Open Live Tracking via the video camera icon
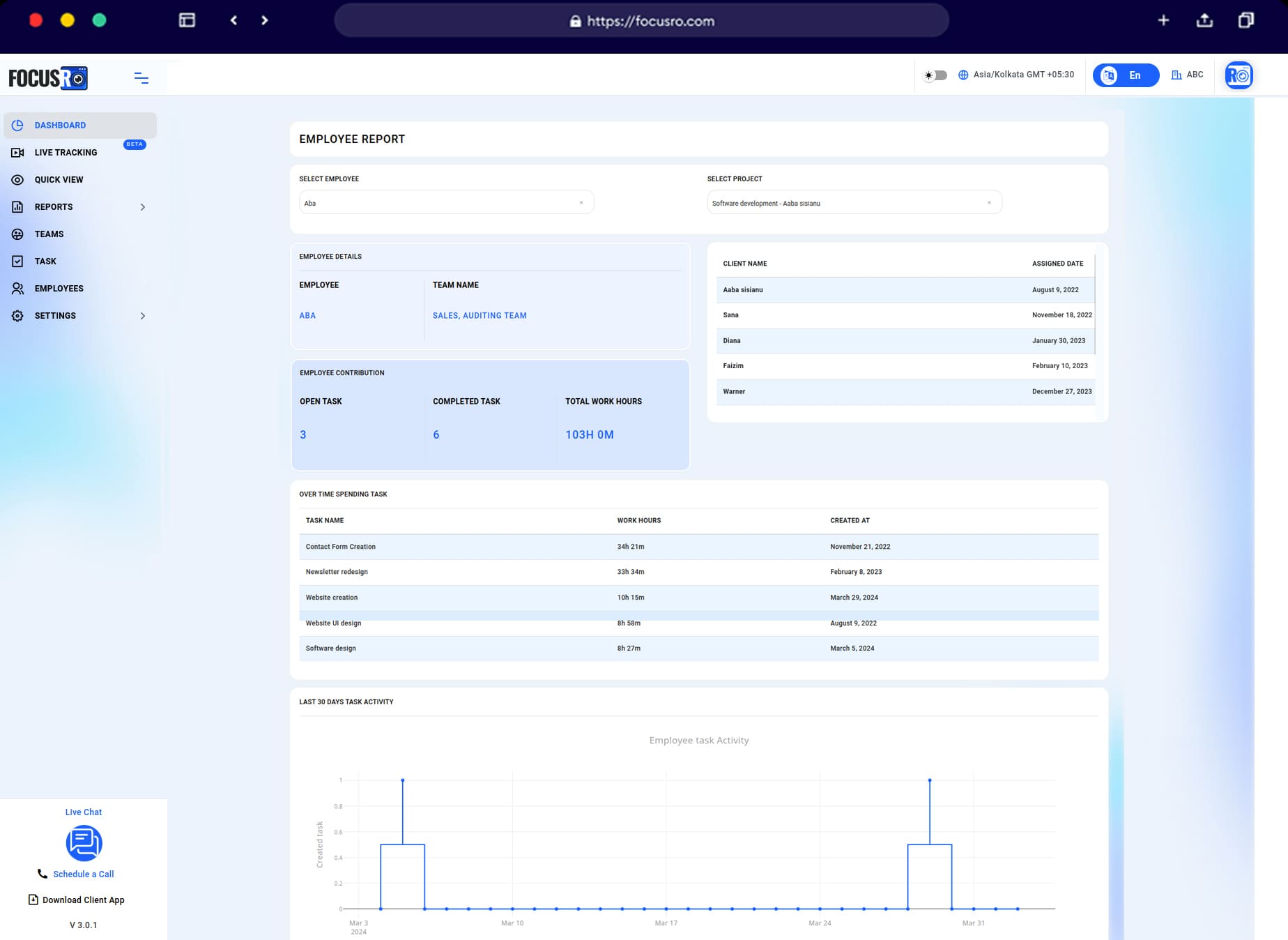The image size is (1288, 940). pos(17,152)
